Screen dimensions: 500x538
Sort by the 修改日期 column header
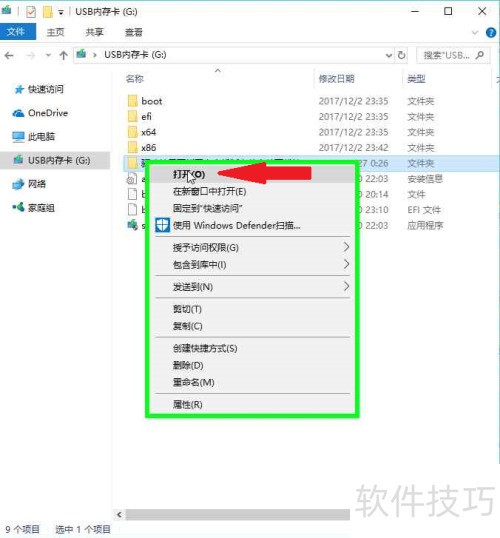click(x=336, y=79)
